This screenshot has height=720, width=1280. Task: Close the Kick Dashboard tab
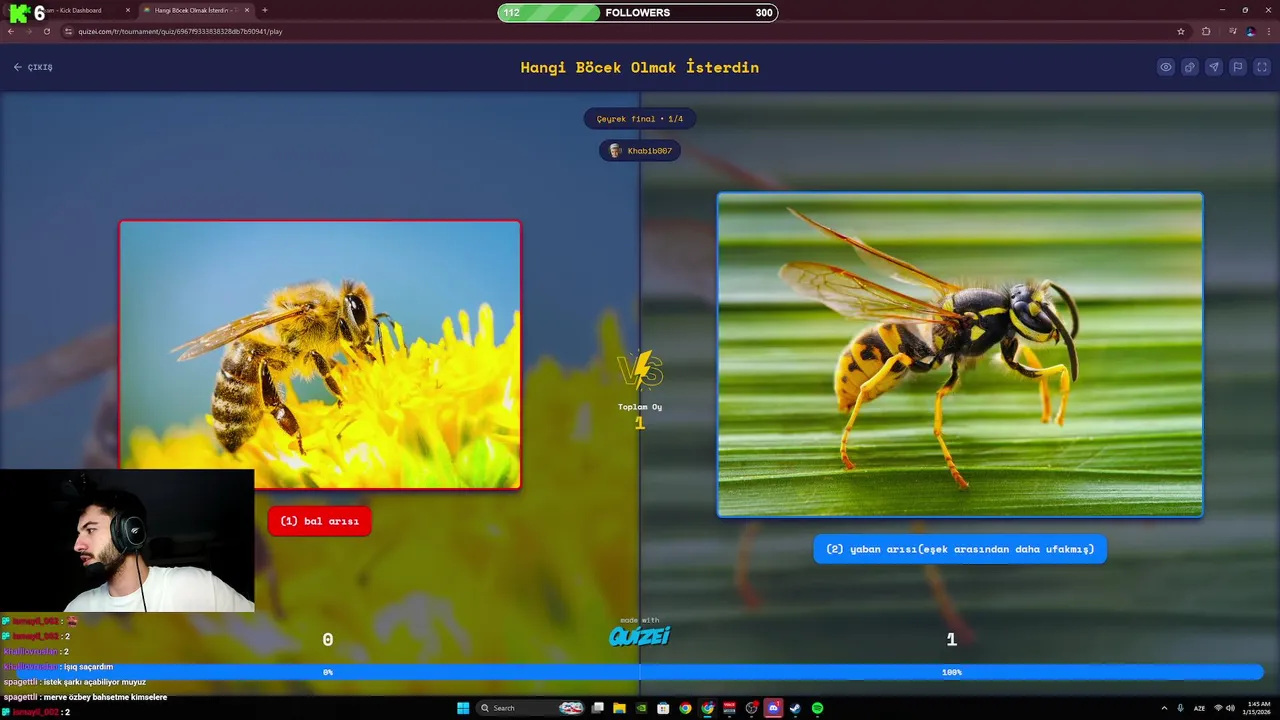(x=127, y=10)
